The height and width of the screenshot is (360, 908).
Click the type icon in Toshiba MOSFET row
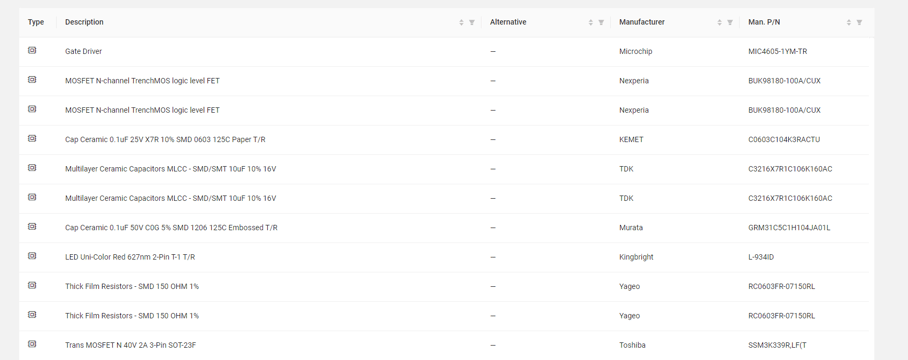coord(32,344)
